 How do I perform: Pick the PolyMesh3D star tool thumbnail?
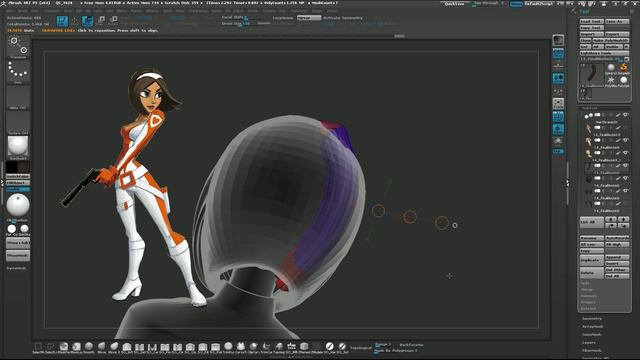pos(611,80)
